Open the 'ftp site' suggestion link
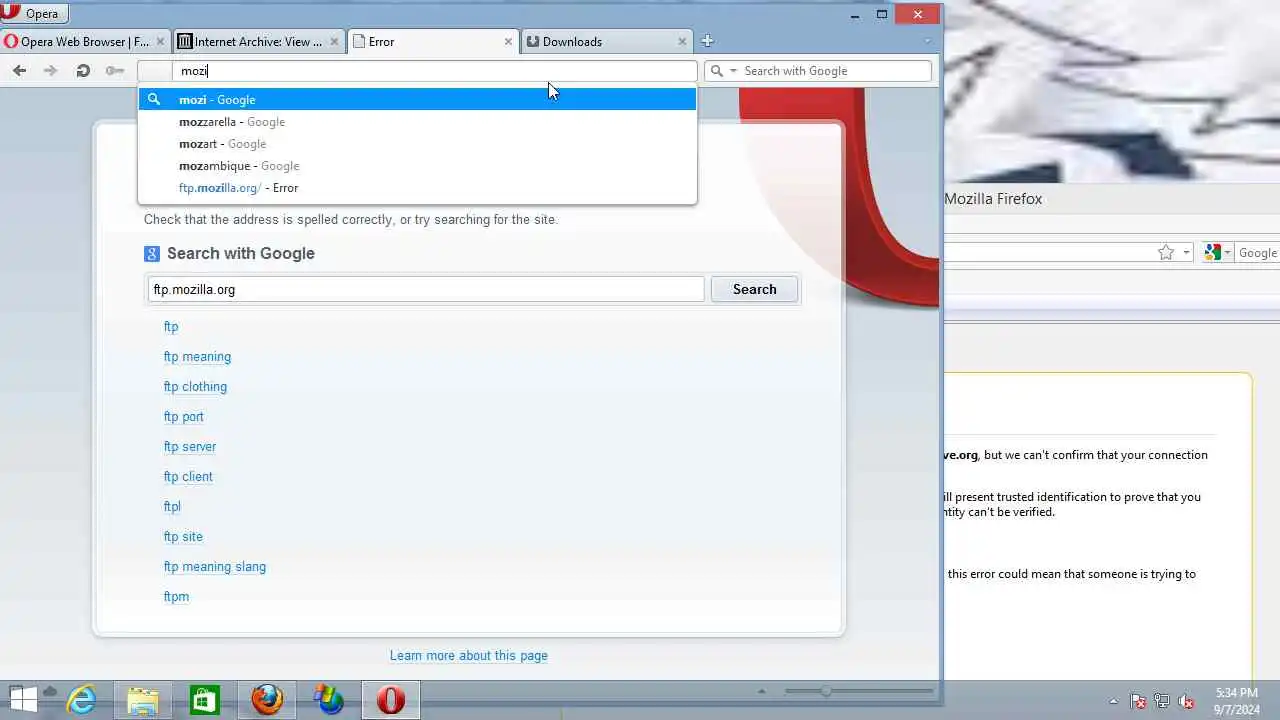Viewport: 1280px width, 720px height. pyautogui.click(x=183, y=537)
